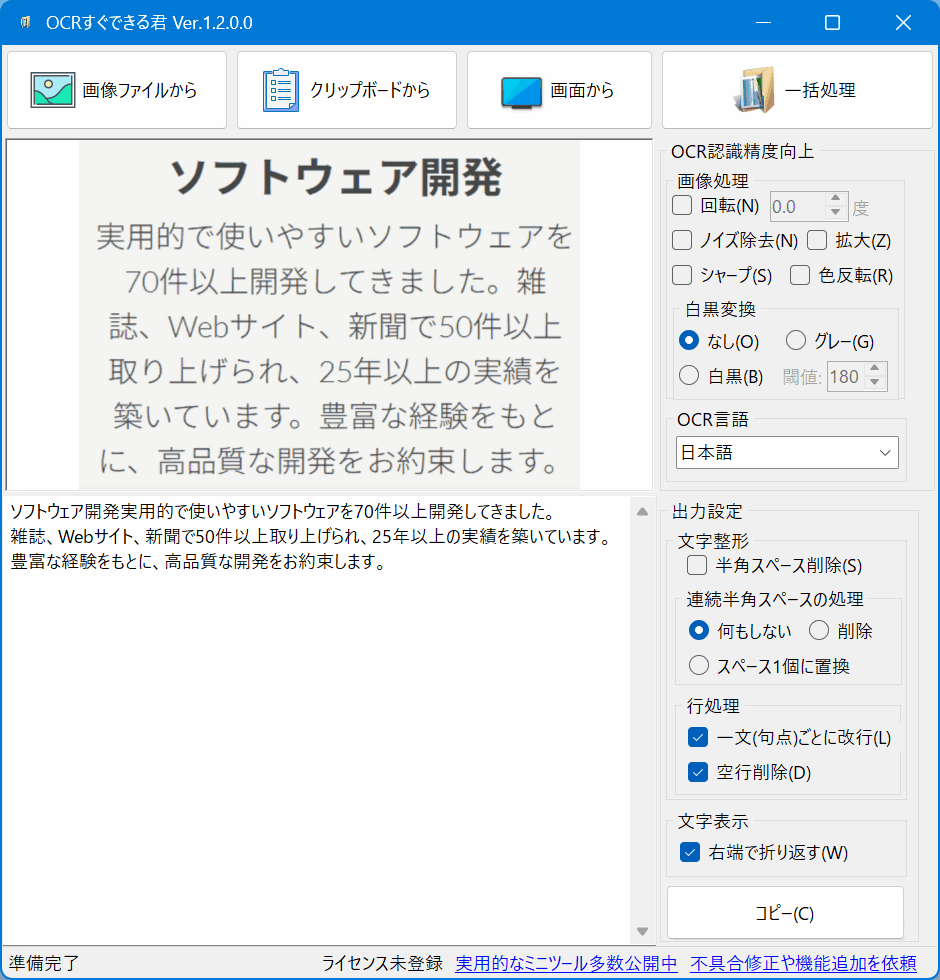Select the グレー(G) radio button
940x980 pixels.
pyautogui.click(x=796, y=341)
